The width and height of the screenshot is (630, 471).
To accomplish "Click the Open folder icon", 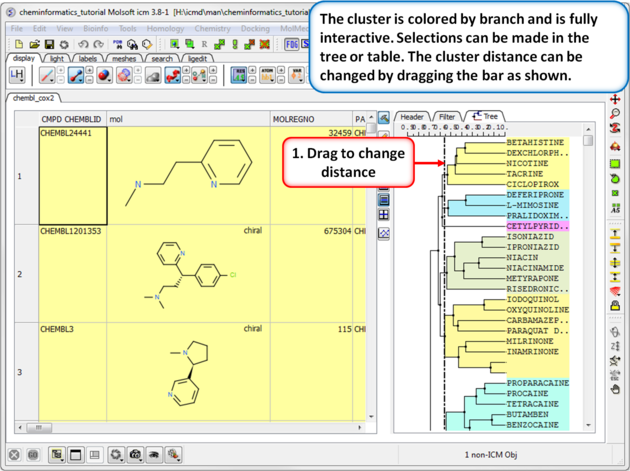I will point(34,44).
